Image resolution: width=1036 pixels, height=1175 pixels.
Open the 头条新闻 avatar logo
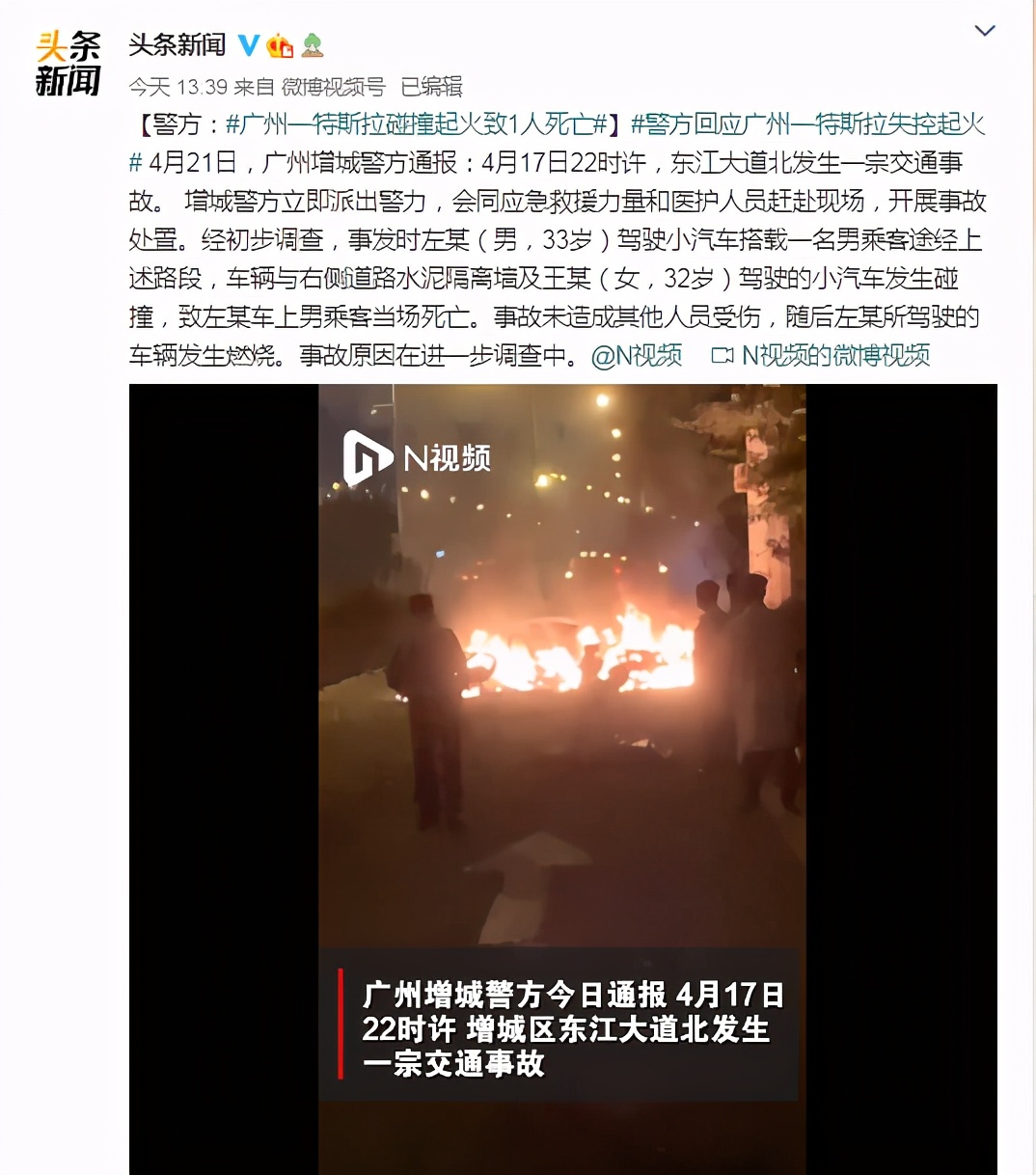(68, 64)
